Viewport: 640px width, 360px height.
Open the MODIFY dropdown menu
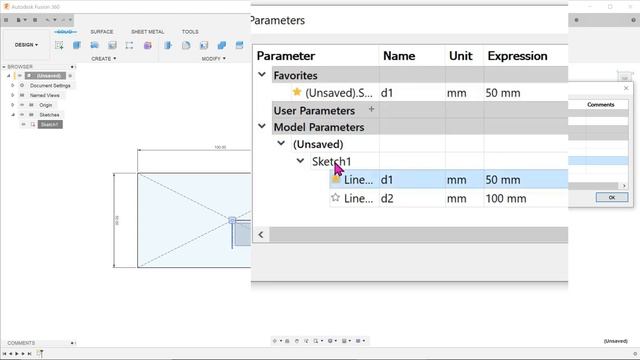point(213,59)
